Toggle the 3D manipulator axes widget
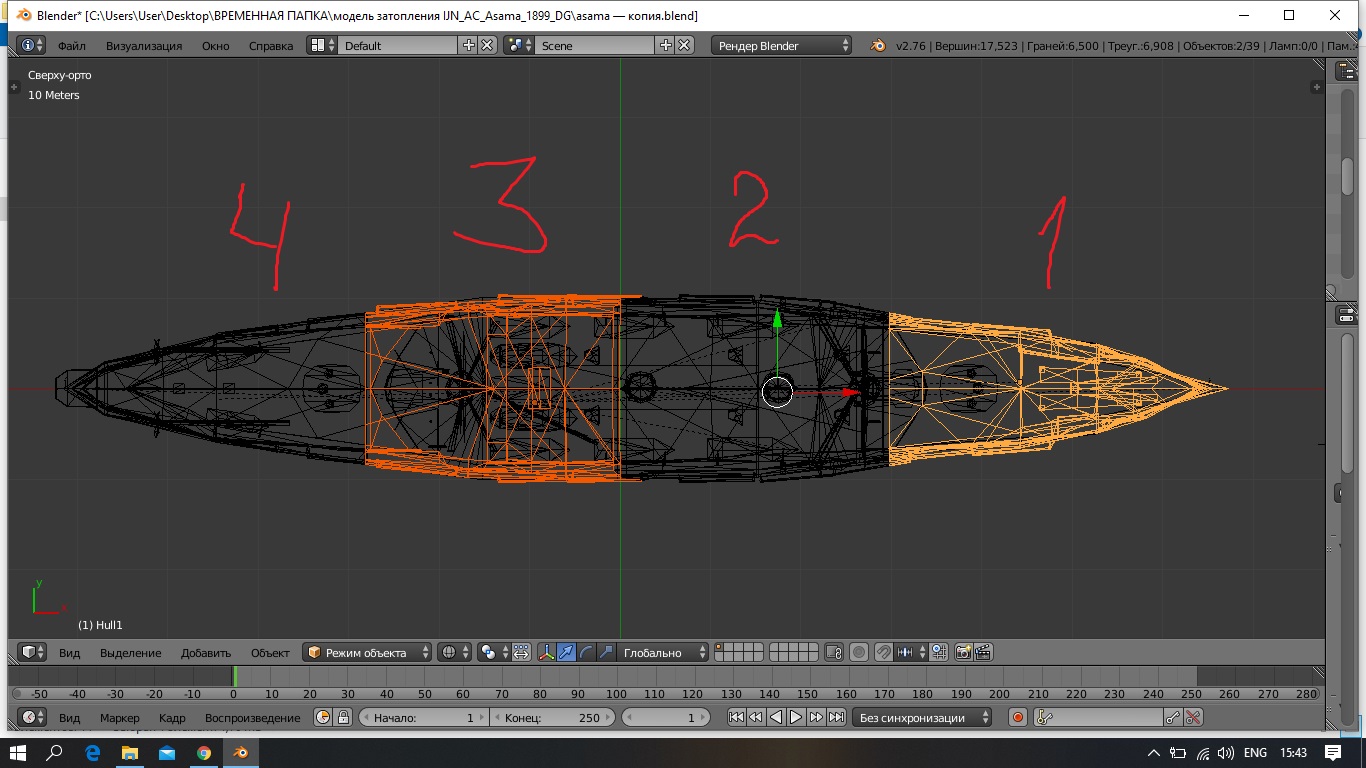The height and width of the screenshot is (768, 1366). 547,652
